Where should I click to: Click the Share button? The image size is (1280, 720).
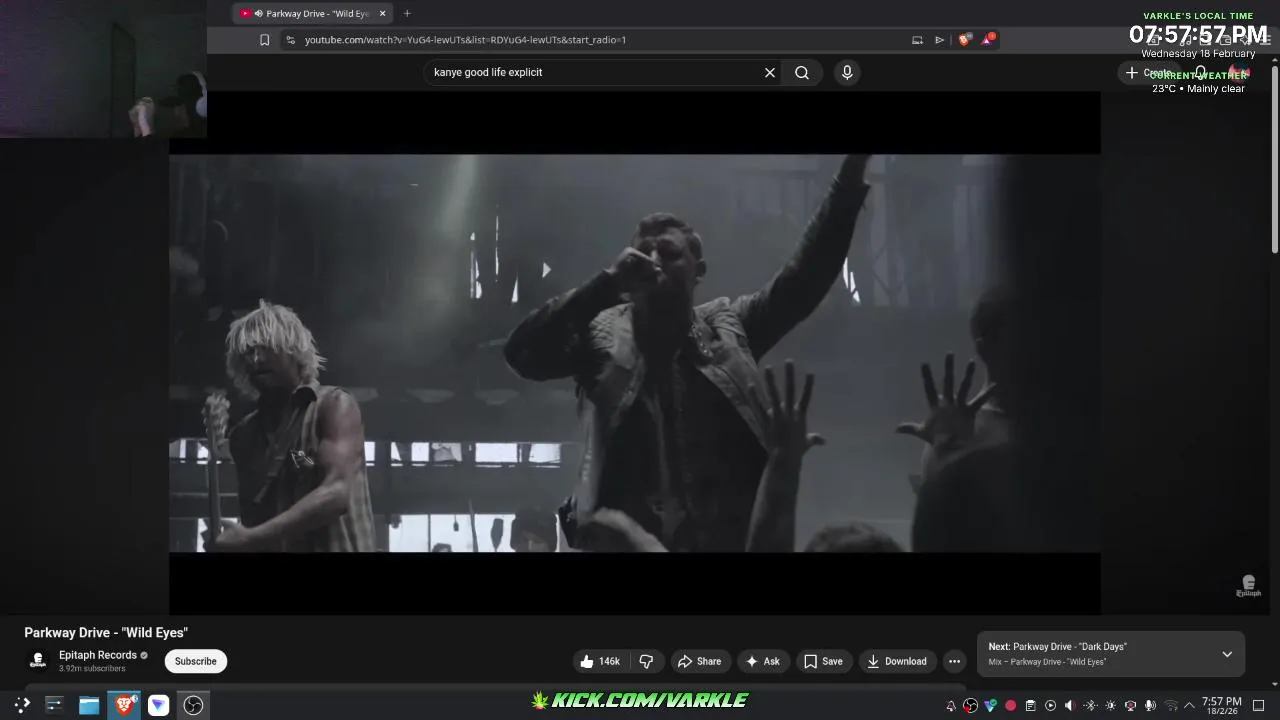(699, 661)
